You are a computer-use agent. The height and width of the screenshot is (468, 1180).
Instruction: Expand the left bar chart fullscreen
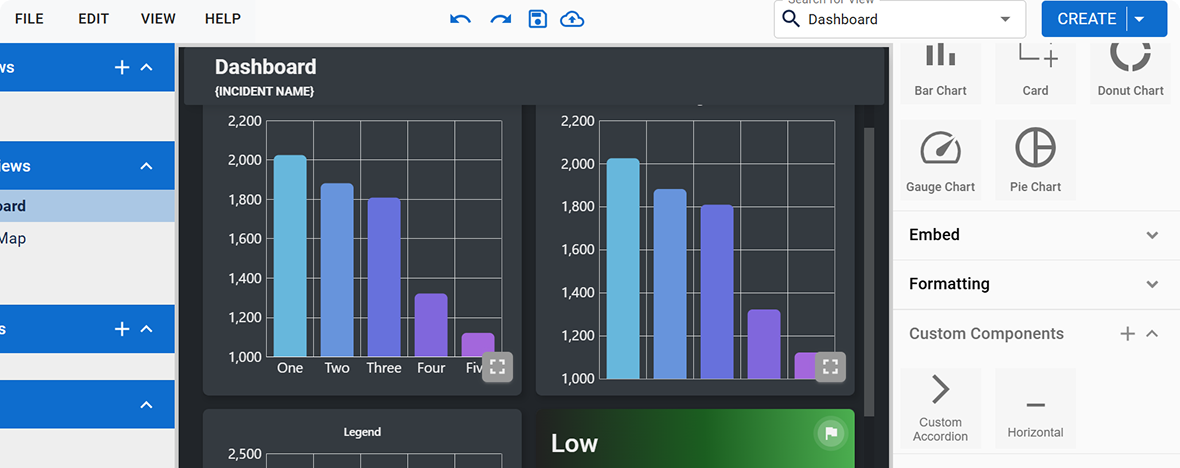click(x=498, y=367)
